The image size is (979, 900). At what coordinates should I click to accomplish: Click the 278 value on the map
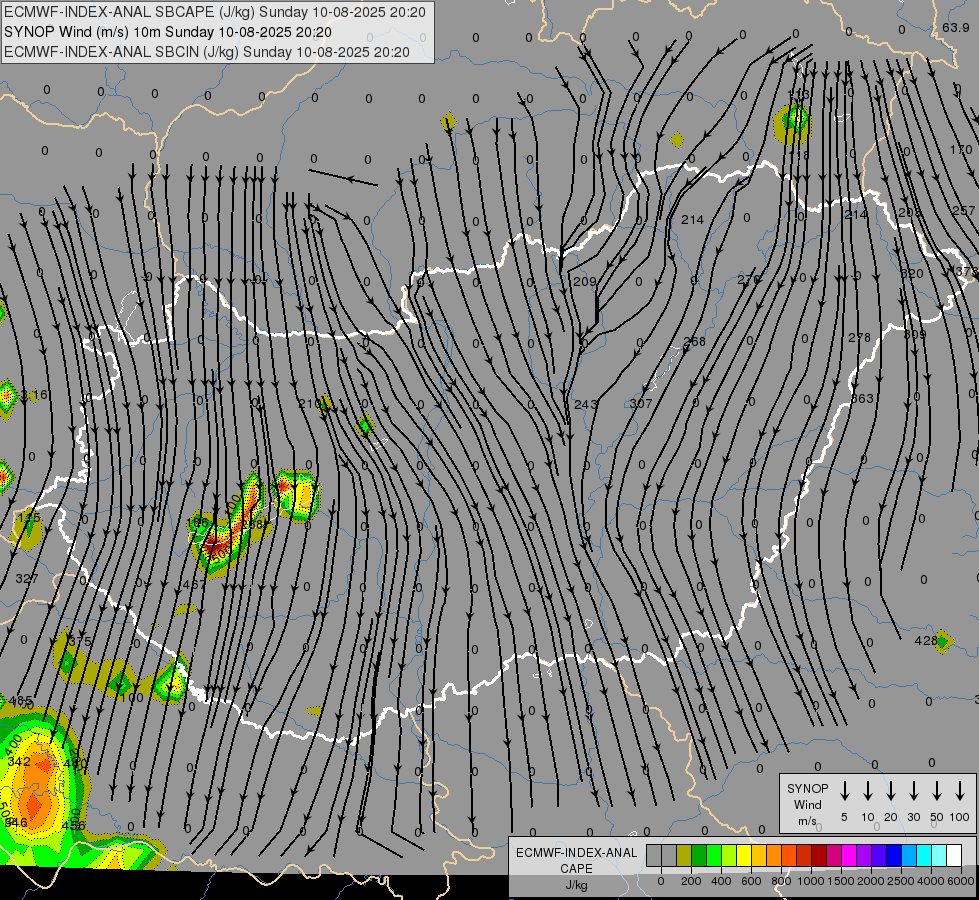pos(859,338)
